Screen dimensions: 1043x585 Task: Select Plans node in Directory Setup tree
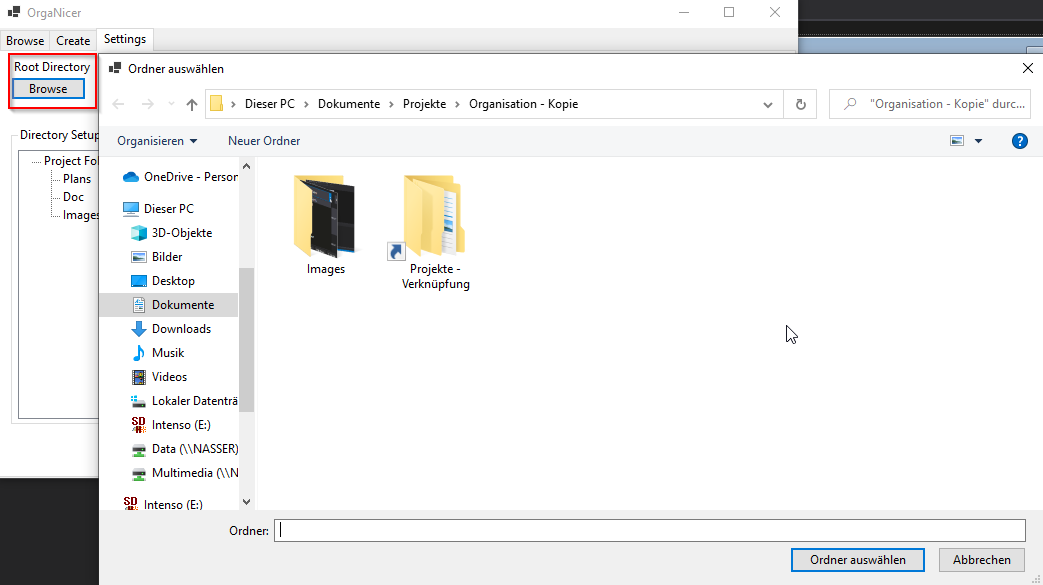pyautogui.click(x=77, y=179)
